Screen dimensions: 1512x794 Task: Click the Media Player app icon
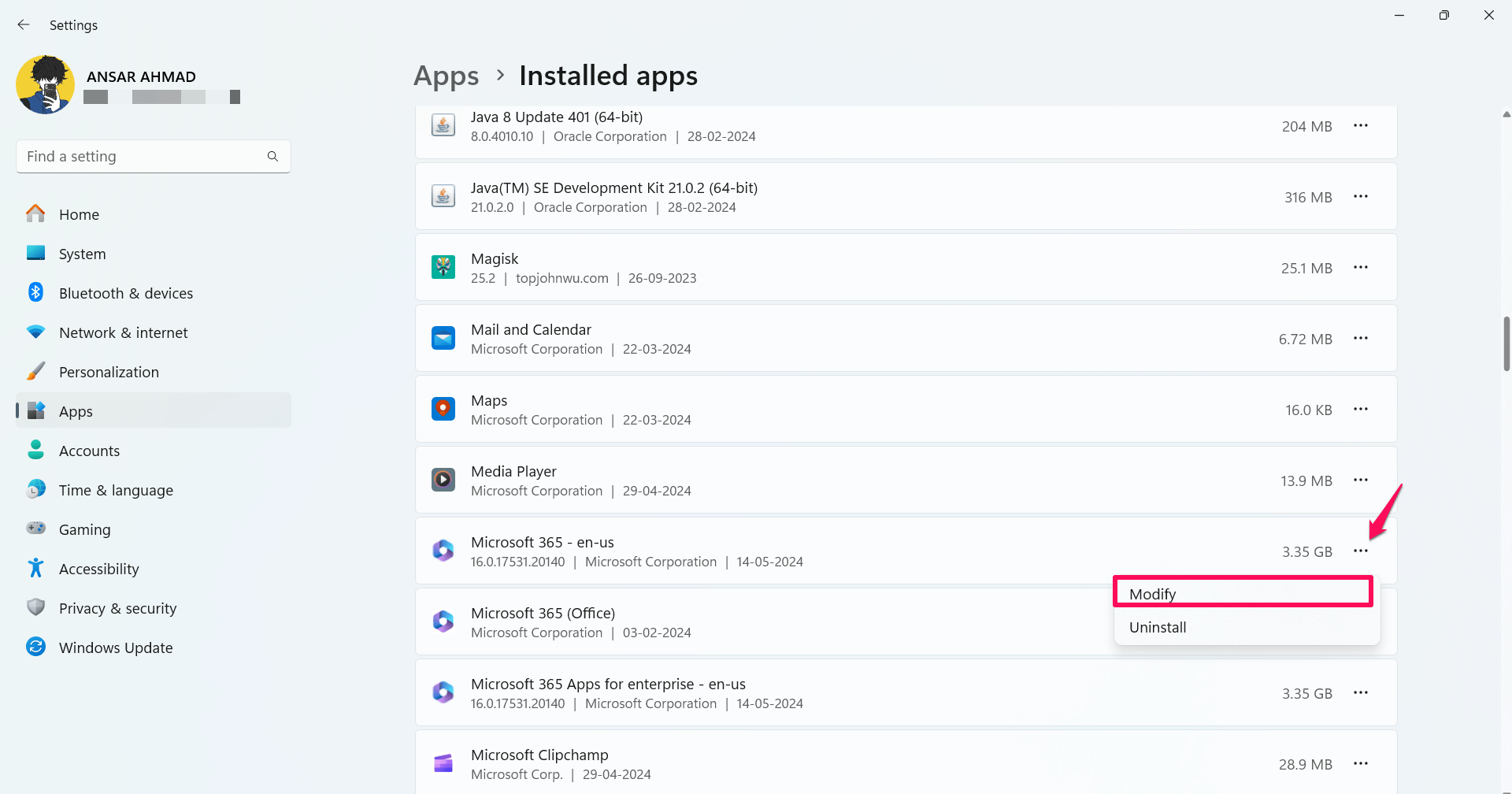[443, 480]
